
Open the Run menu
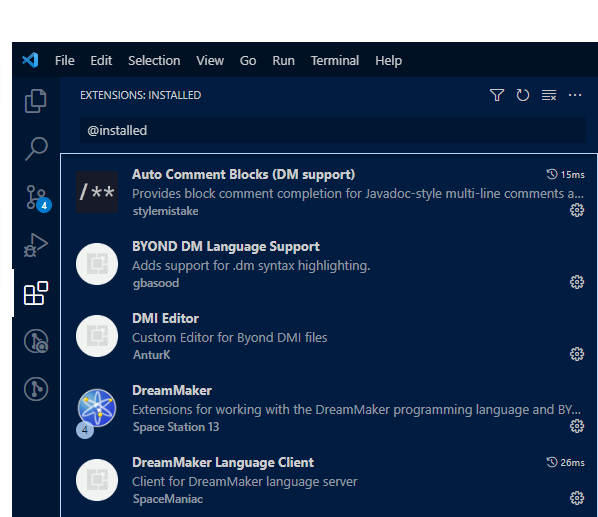283,61
